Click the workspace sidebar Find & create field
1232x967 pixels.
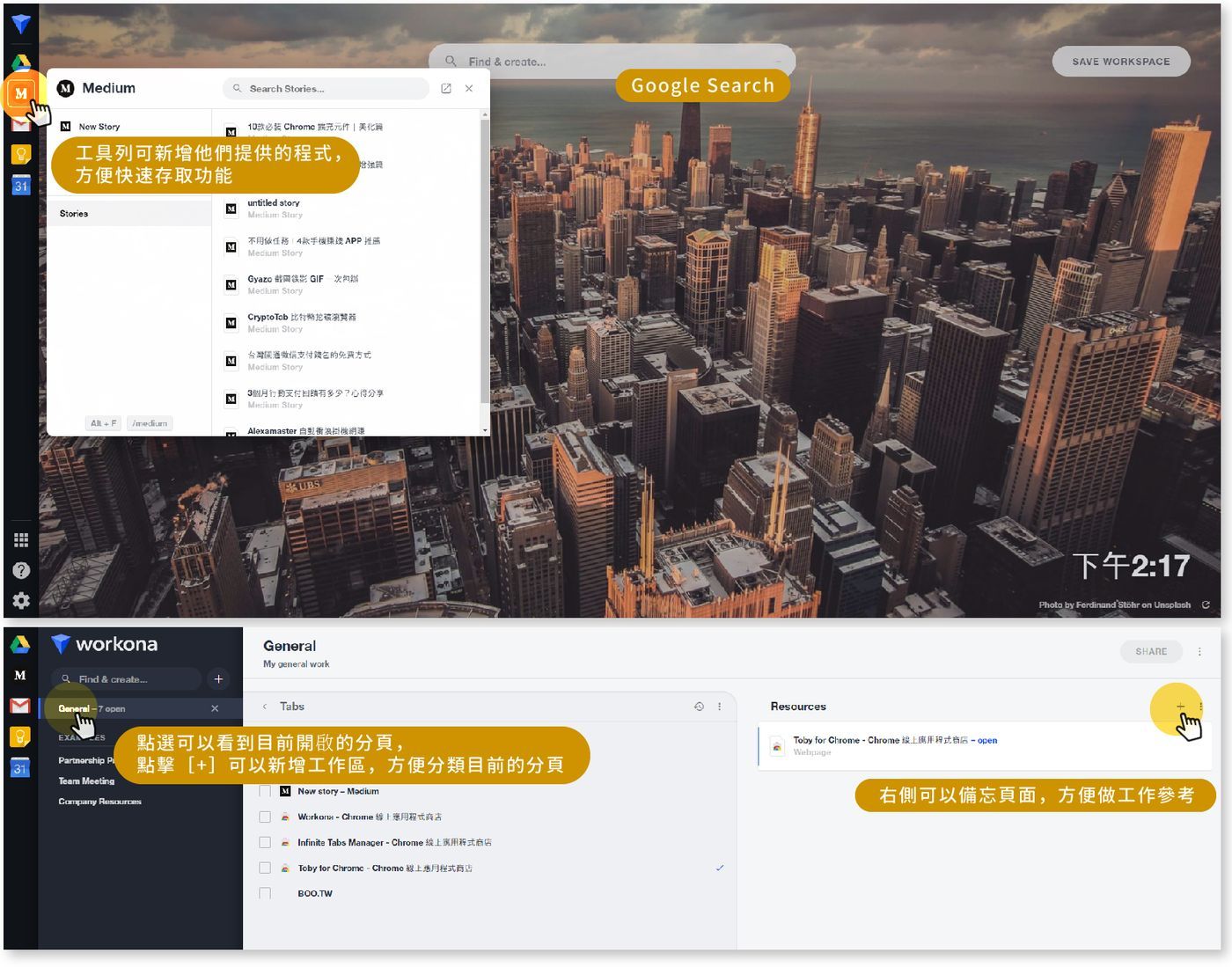126,679
